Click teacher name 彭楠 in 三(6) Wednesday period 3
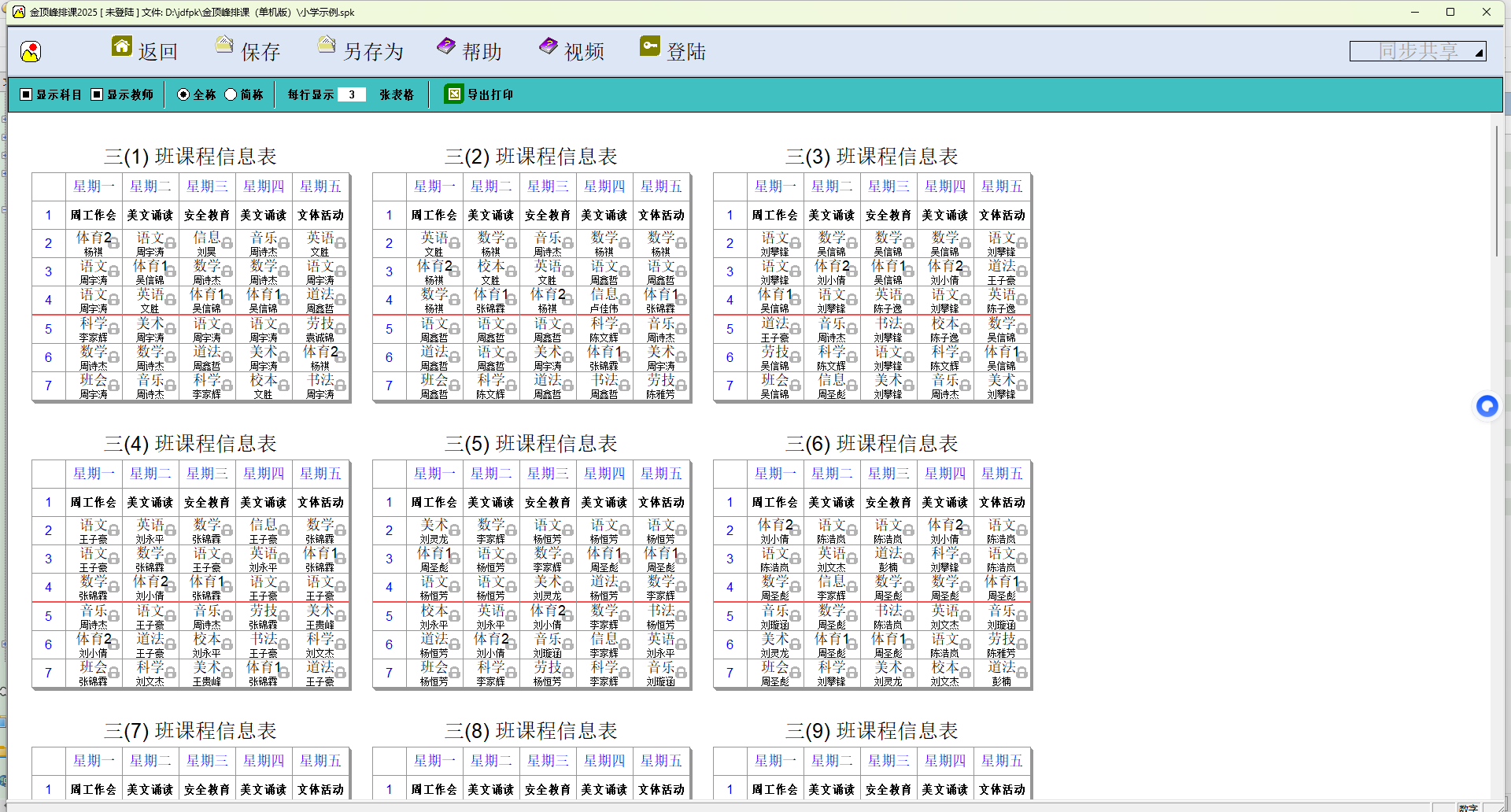The width and height of the screenshot is (1511, 812). tap(888, 567)
